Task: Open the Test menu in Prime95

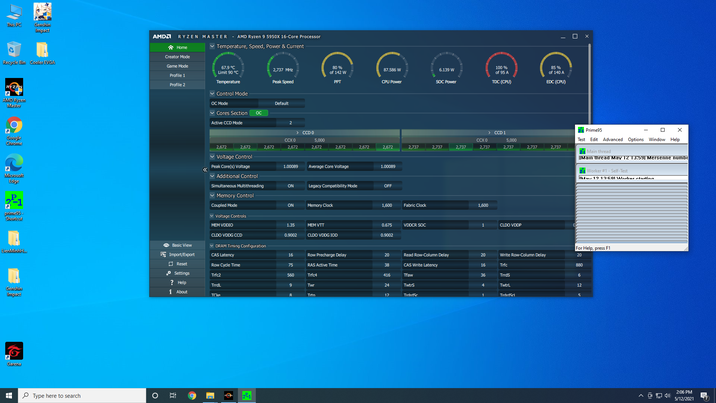Action: click(581, 140)
